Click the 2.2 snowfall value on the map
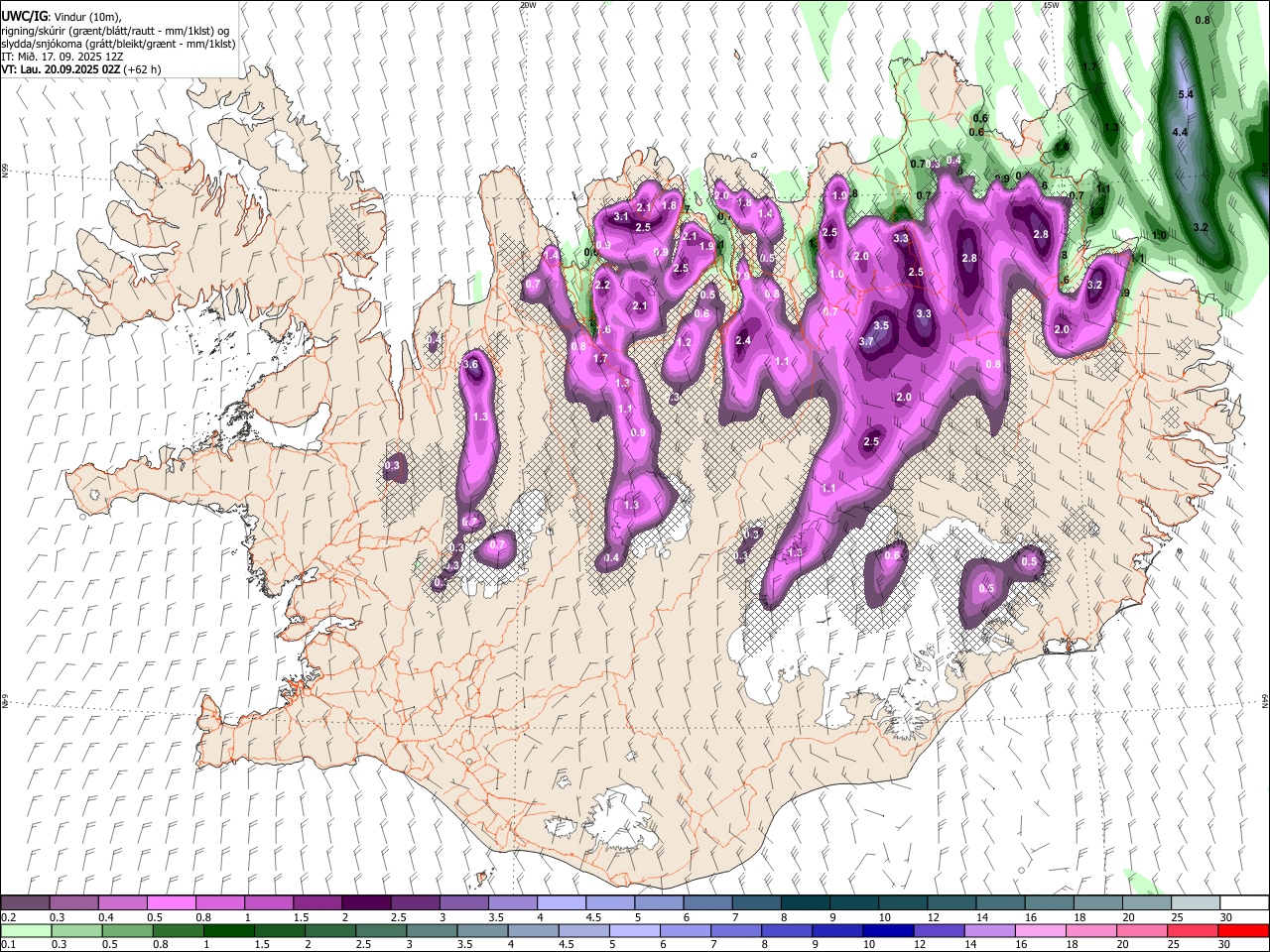 [x=602, y=285]
